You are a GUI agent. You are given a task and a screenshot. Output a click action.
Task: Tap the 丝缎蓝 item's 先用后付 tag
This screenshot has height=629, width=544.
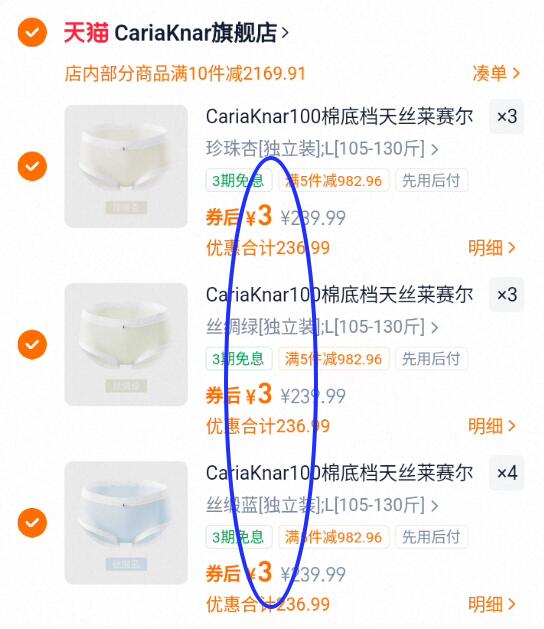point(431,537)
